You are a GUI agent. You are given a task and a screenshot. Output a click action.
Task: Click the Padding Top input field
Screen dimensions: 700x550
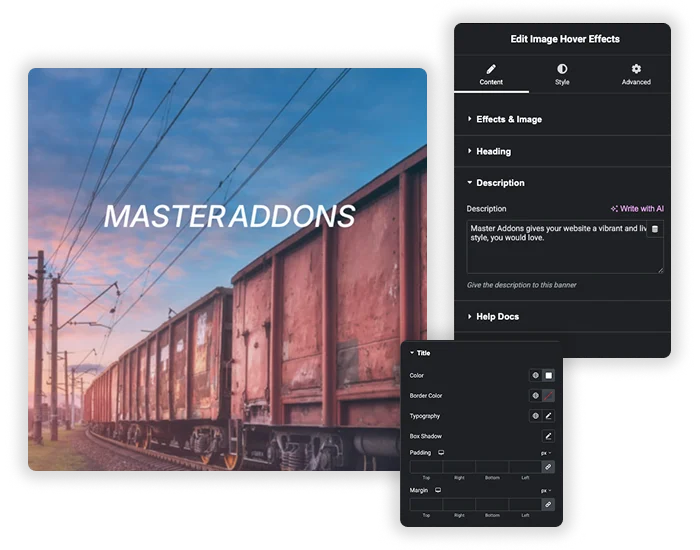coord(426,467)
